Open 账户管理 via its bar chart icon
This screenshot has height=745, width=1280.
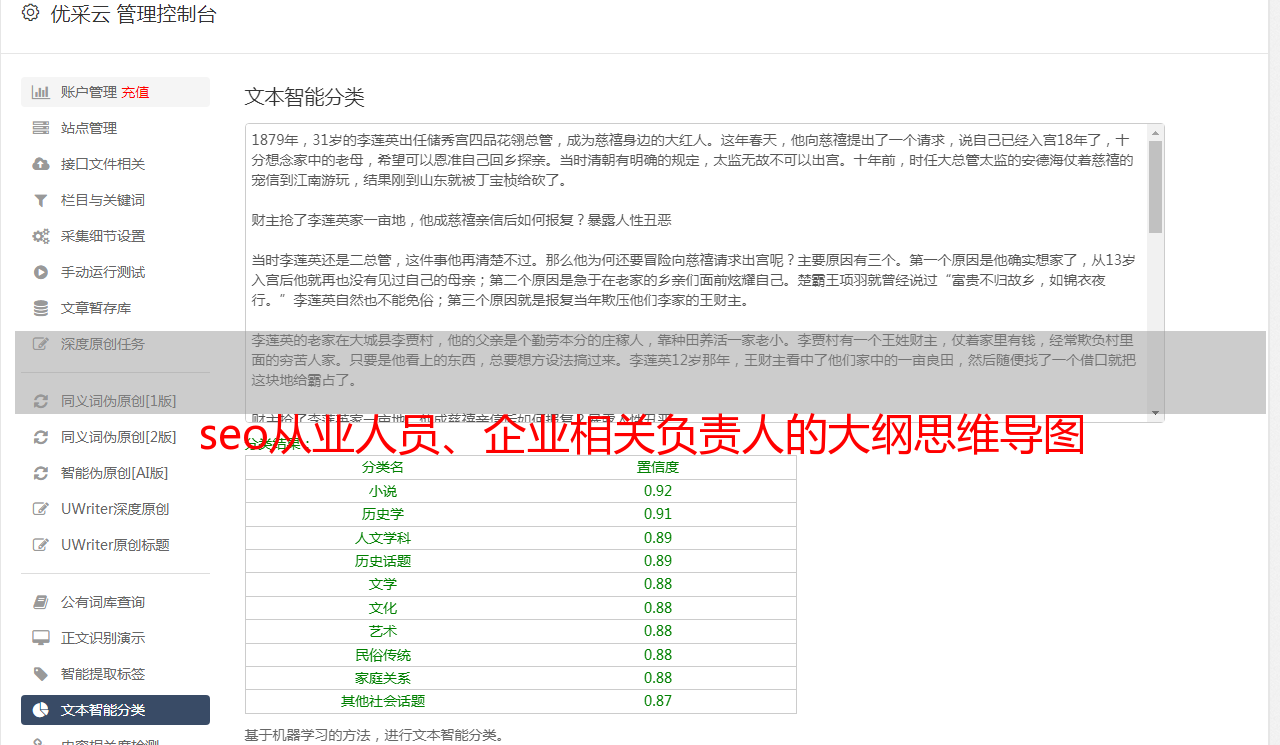point(41,92)
